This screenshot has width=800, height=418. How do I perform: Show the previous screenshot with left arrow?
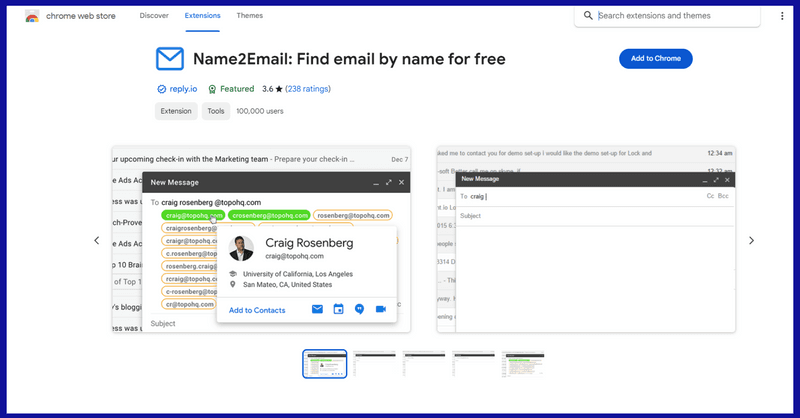point(97,240)
